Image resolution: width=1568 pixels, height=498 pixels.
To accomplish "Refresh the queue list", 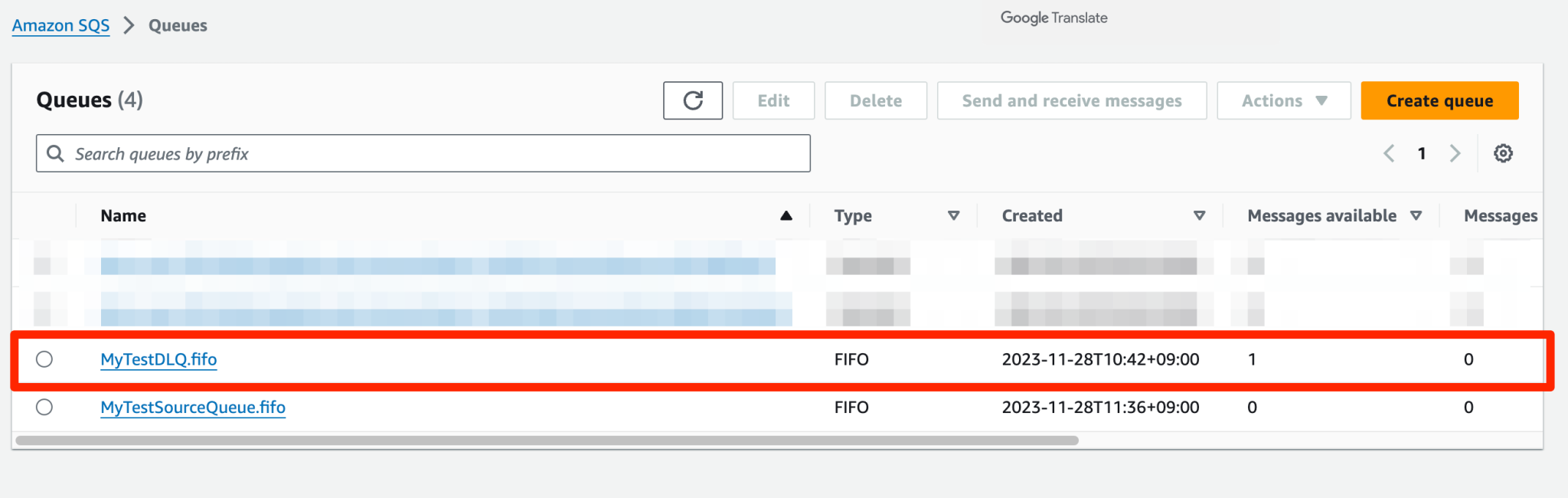I will (x=691, y=100).
